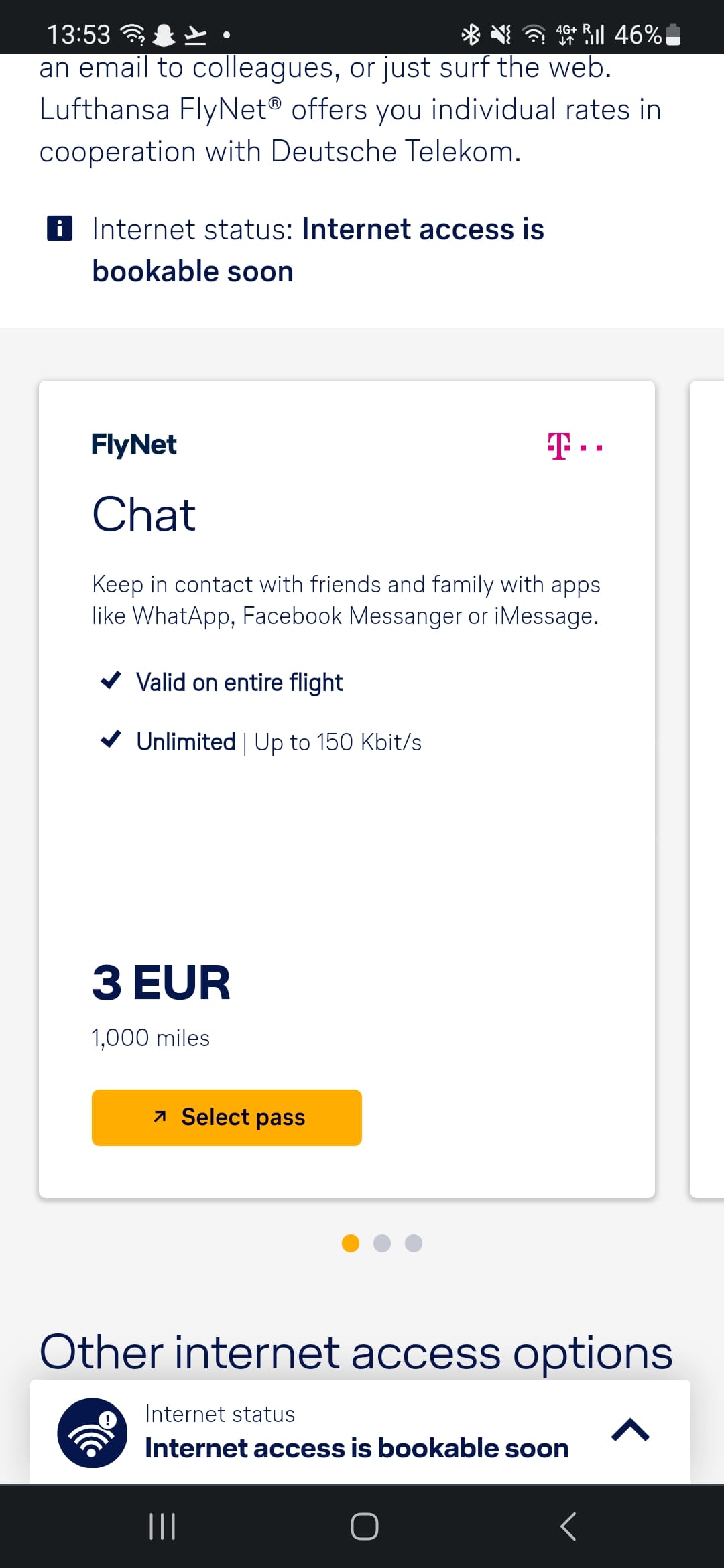The image size is (724, 1568).
Task: Tap the 3 EUR price label
Action: 161,982
